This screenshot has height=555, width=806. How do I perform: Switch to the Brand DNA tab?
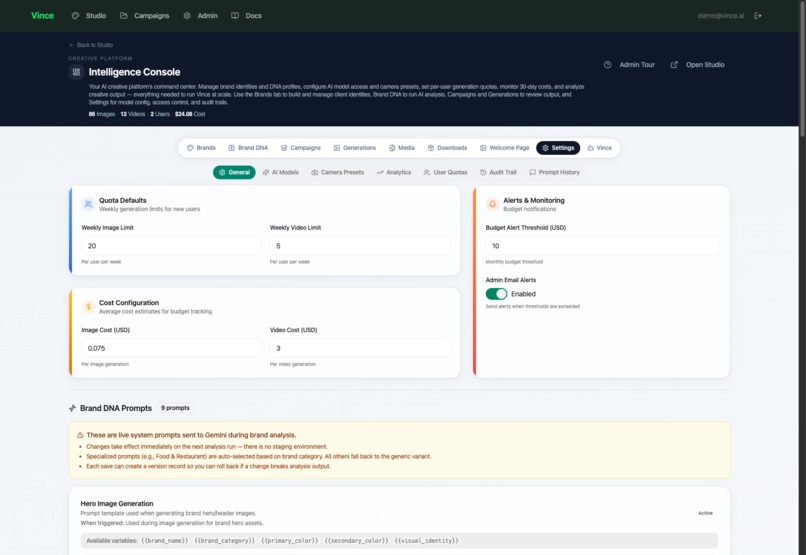click(x=248, y=148)
